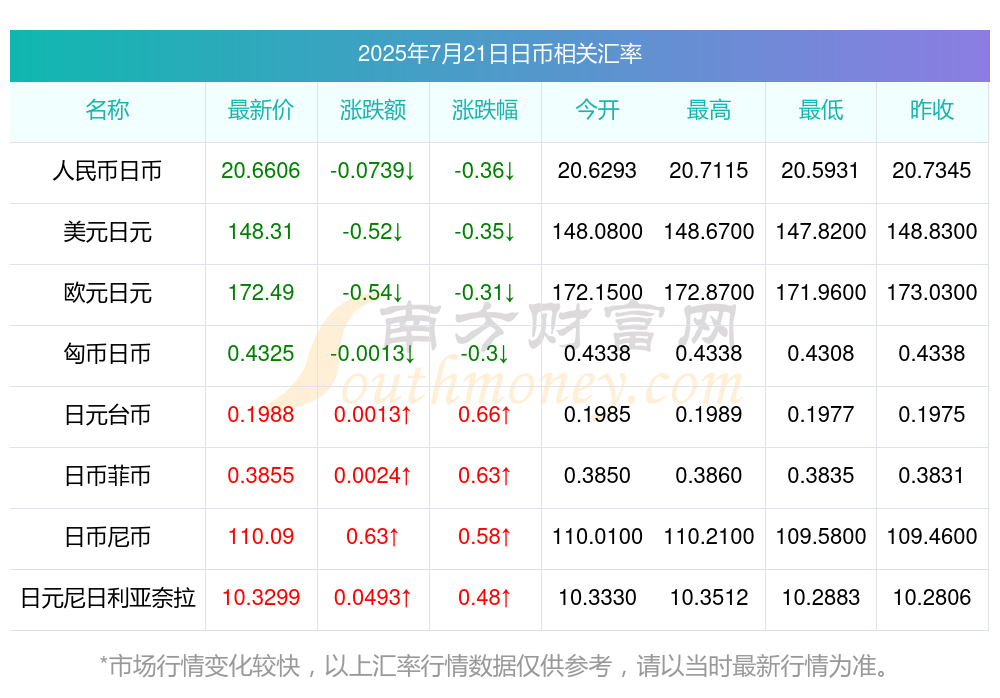This screenshot has height=698, width=1000.
Task: Click change amount 0.0493↑
Action: pos(373,598)
